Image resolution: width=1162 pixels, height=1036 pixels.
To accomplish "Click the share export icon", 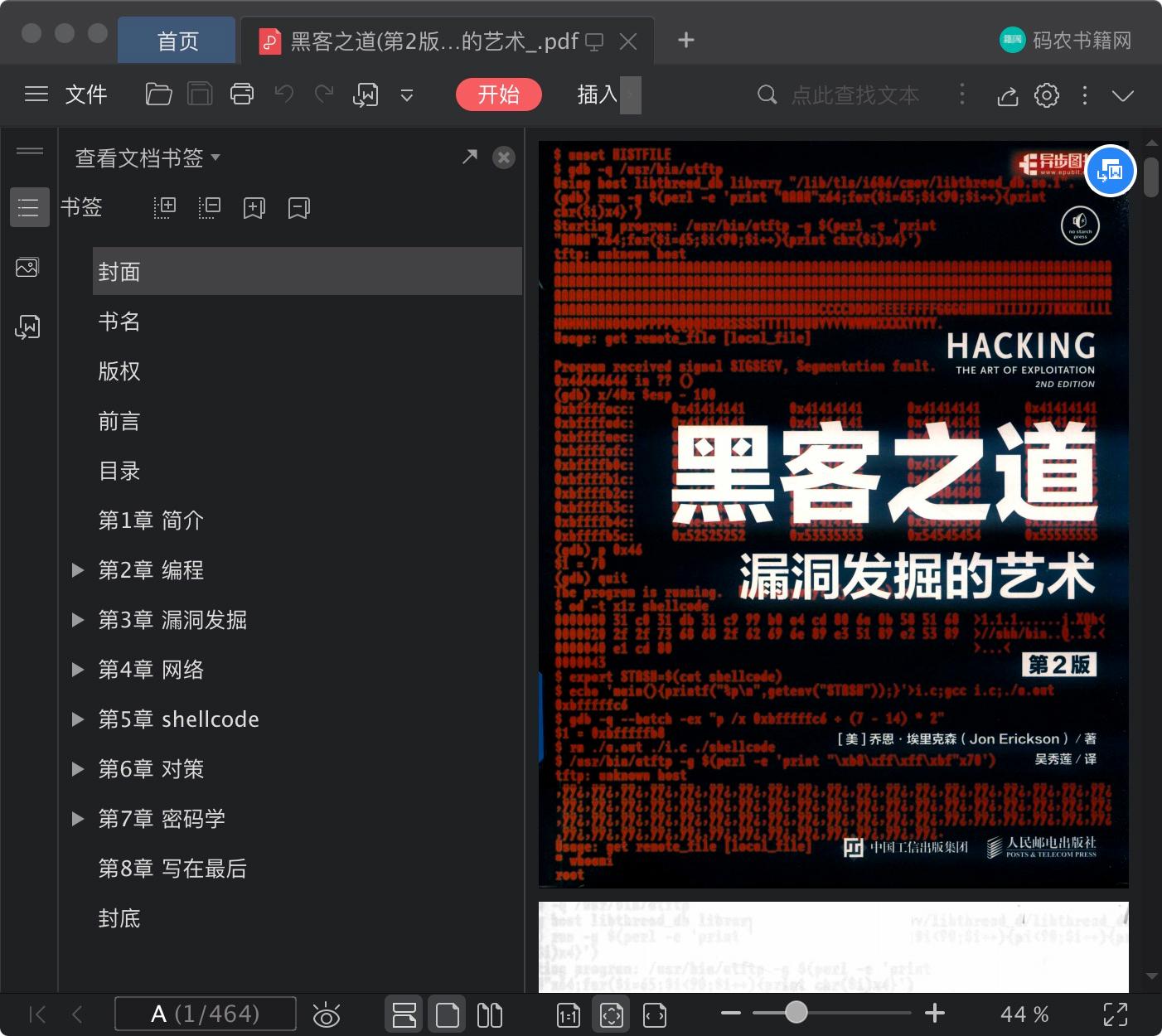I will pyautogui.click(x=1007, y=95).
